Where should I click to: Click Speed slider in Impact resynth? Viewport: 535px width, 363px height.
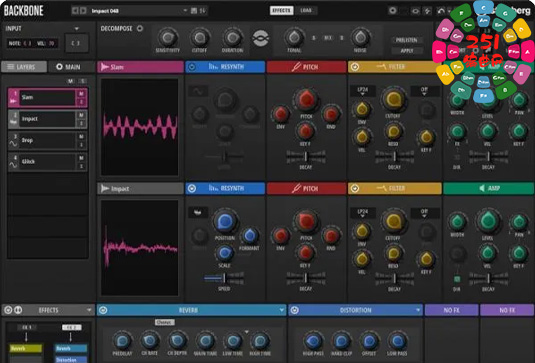tap(224, 278)
